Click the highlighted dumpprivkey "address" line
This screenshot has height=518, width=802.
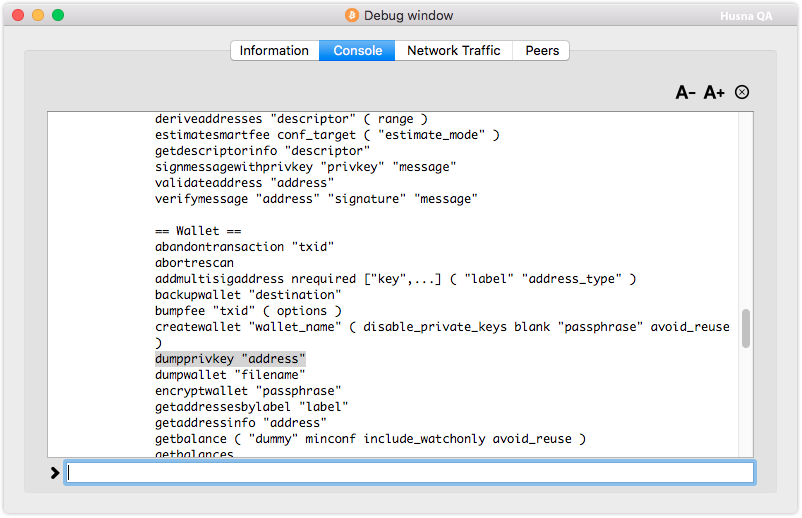[230, 359]
